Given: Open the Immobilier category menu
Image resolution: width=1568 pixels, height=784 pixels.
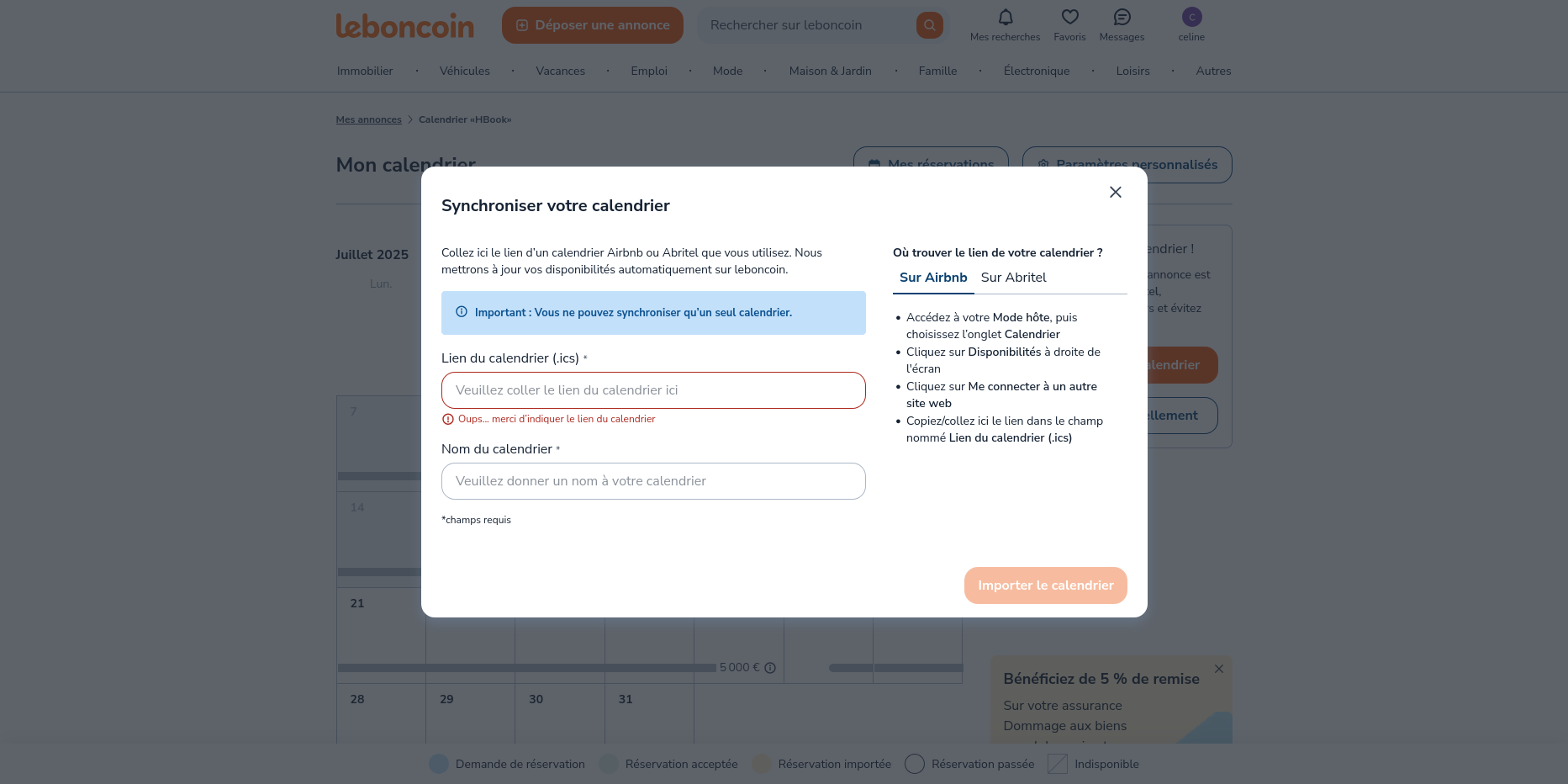Looking at the screenshot, I should tap(364, 71).
